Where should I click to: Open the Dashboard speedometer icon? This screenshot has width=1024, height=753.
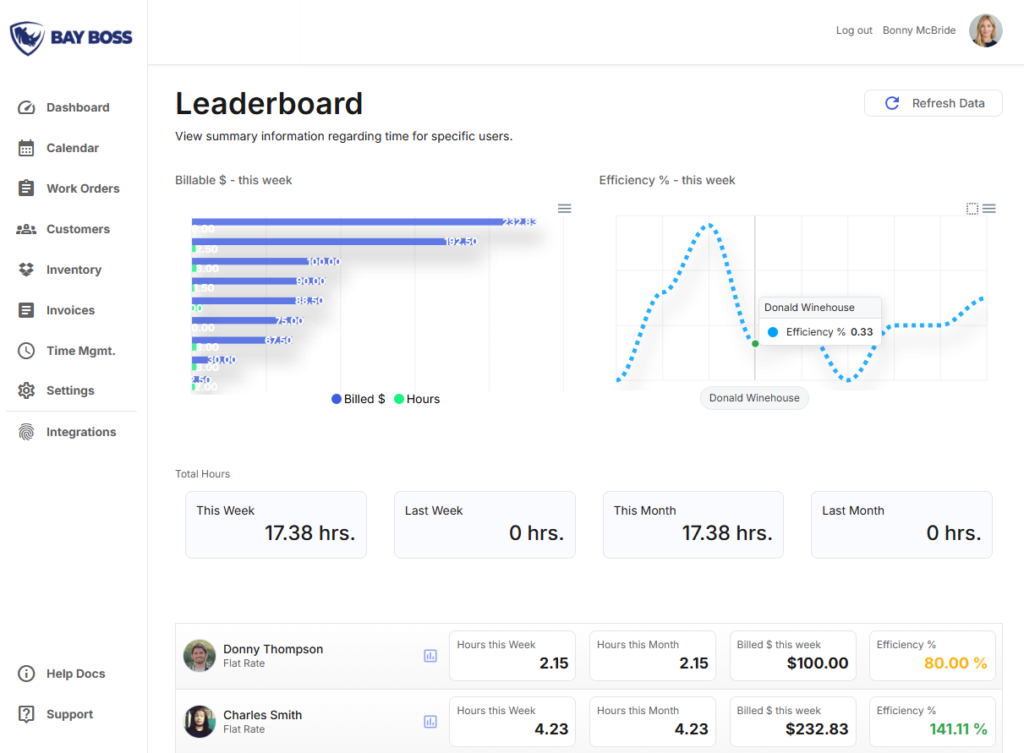pos(26,108)
